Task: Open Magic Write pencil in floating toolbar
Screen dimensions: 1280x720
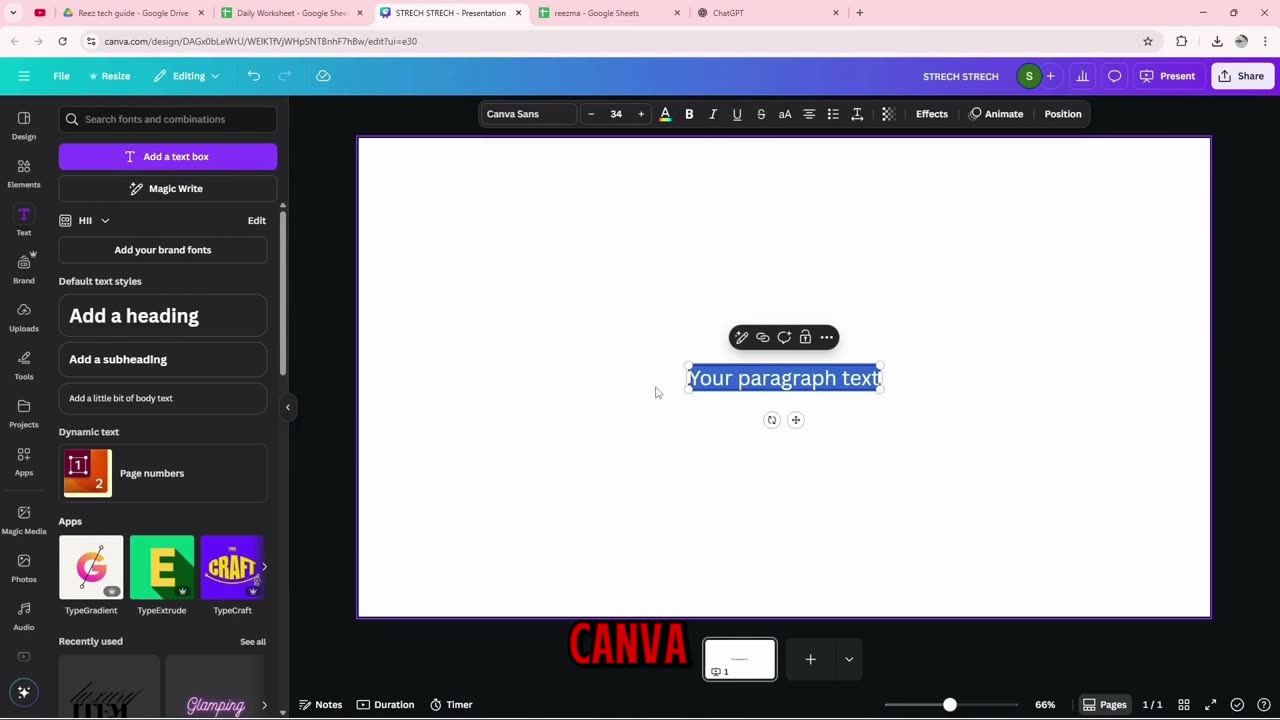Action: [x=741, y=337]
